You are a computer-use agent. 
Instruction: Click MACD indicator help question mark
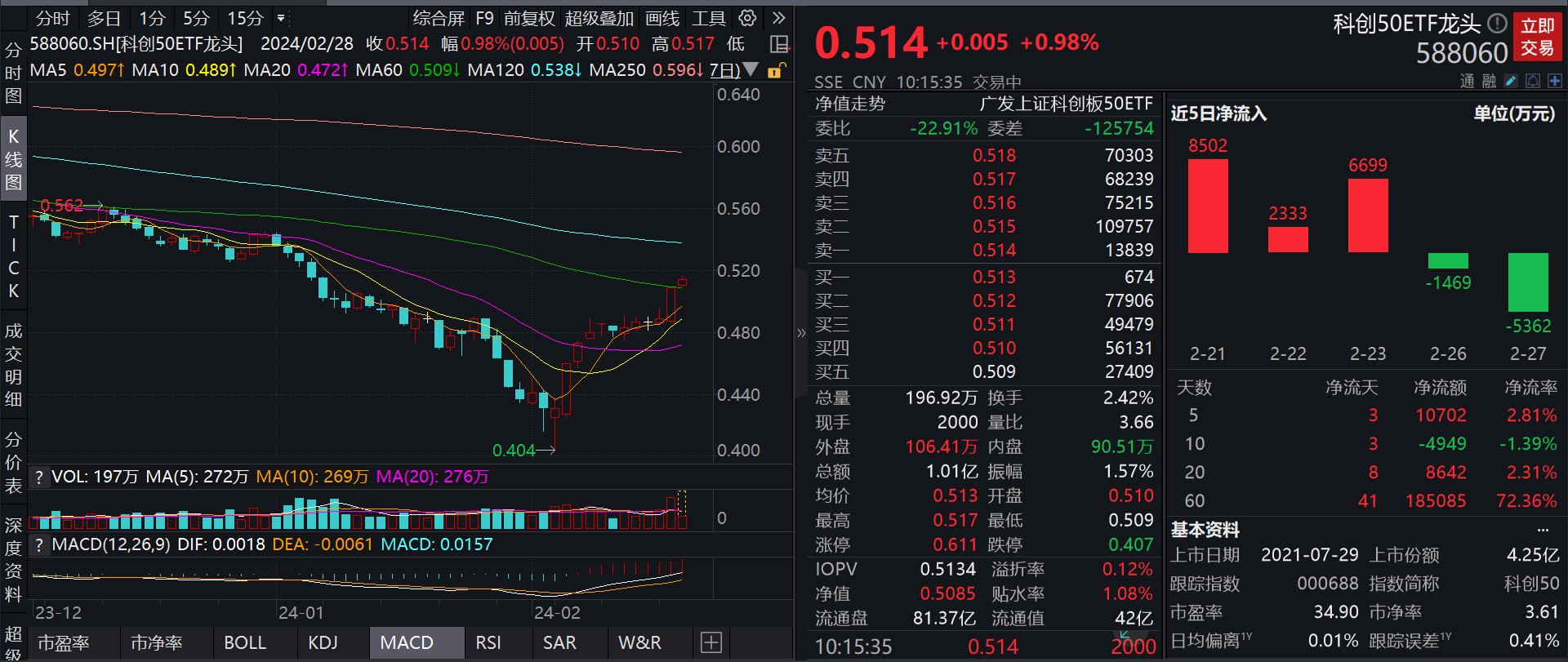[38, 544]
